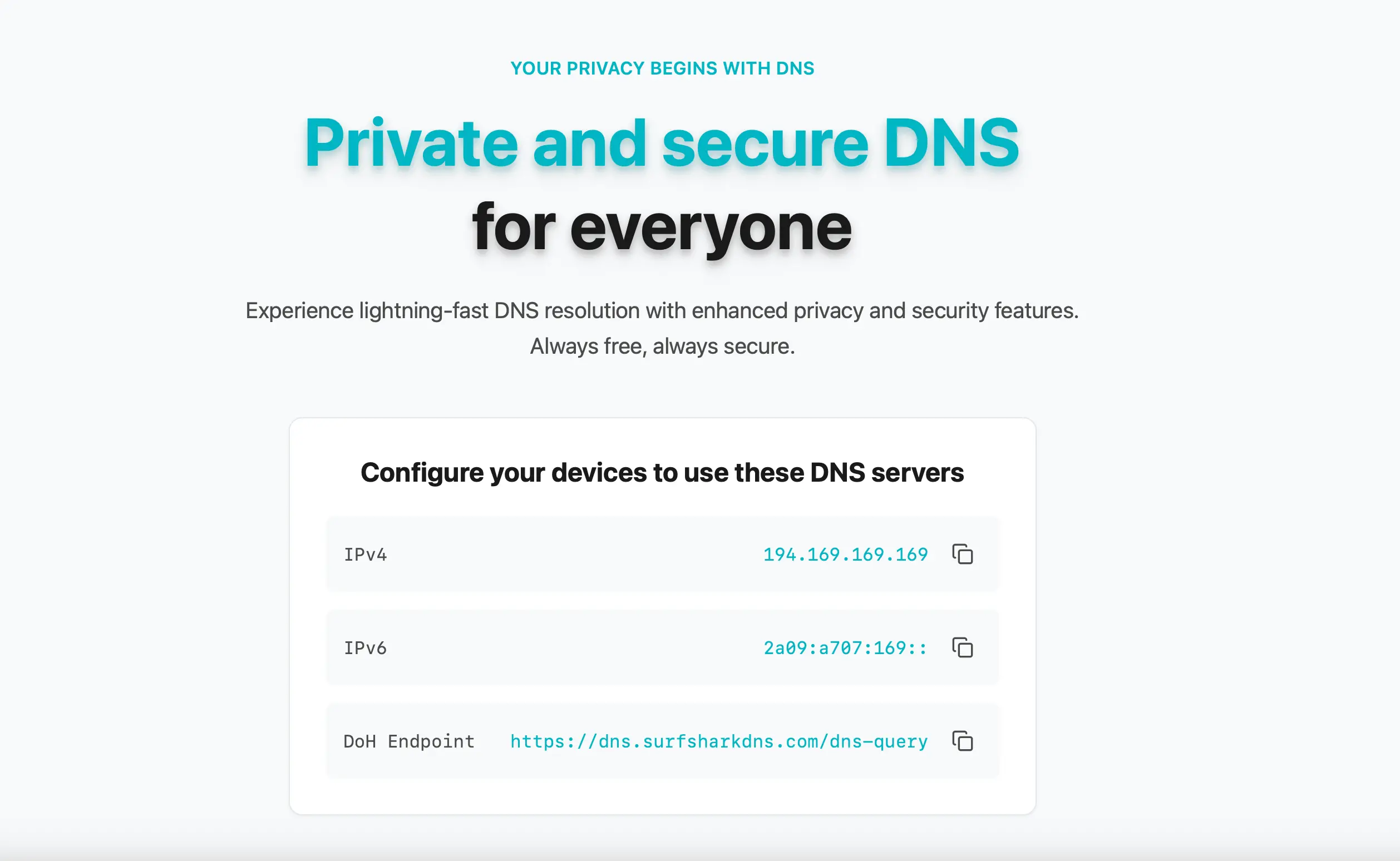Click empty space in the IPv4 row
The image size is (1400, 861).
coord(570,554)
